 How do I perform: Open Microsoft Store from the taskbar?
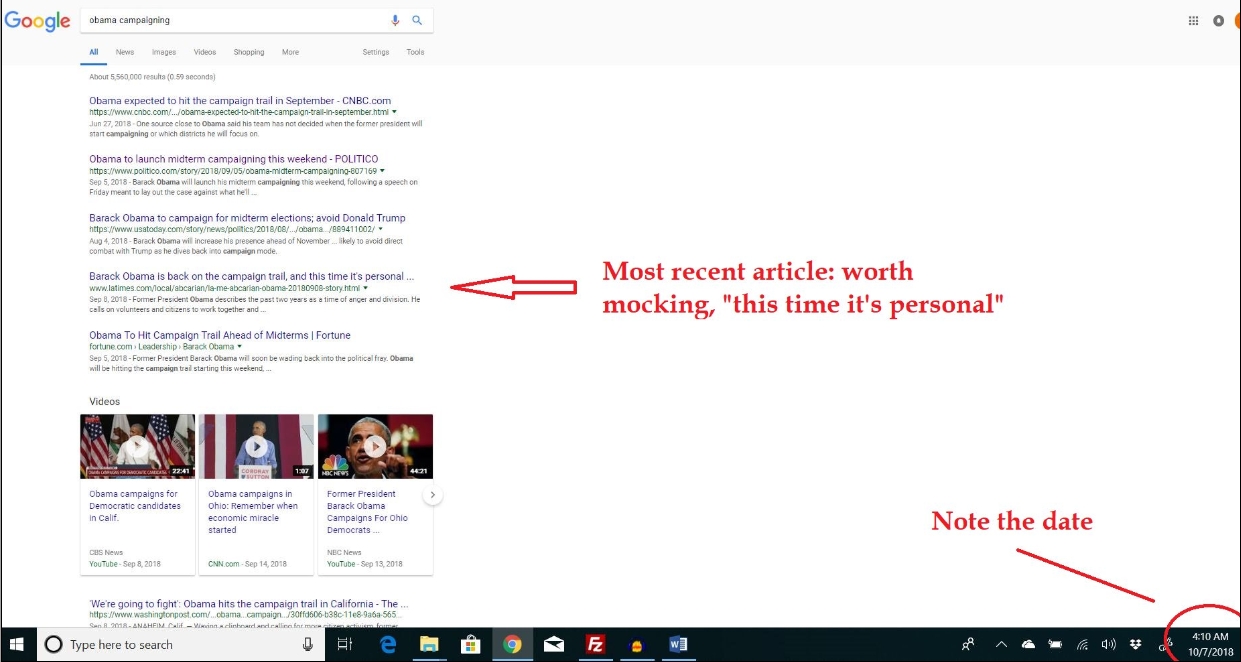click(469, 645)
